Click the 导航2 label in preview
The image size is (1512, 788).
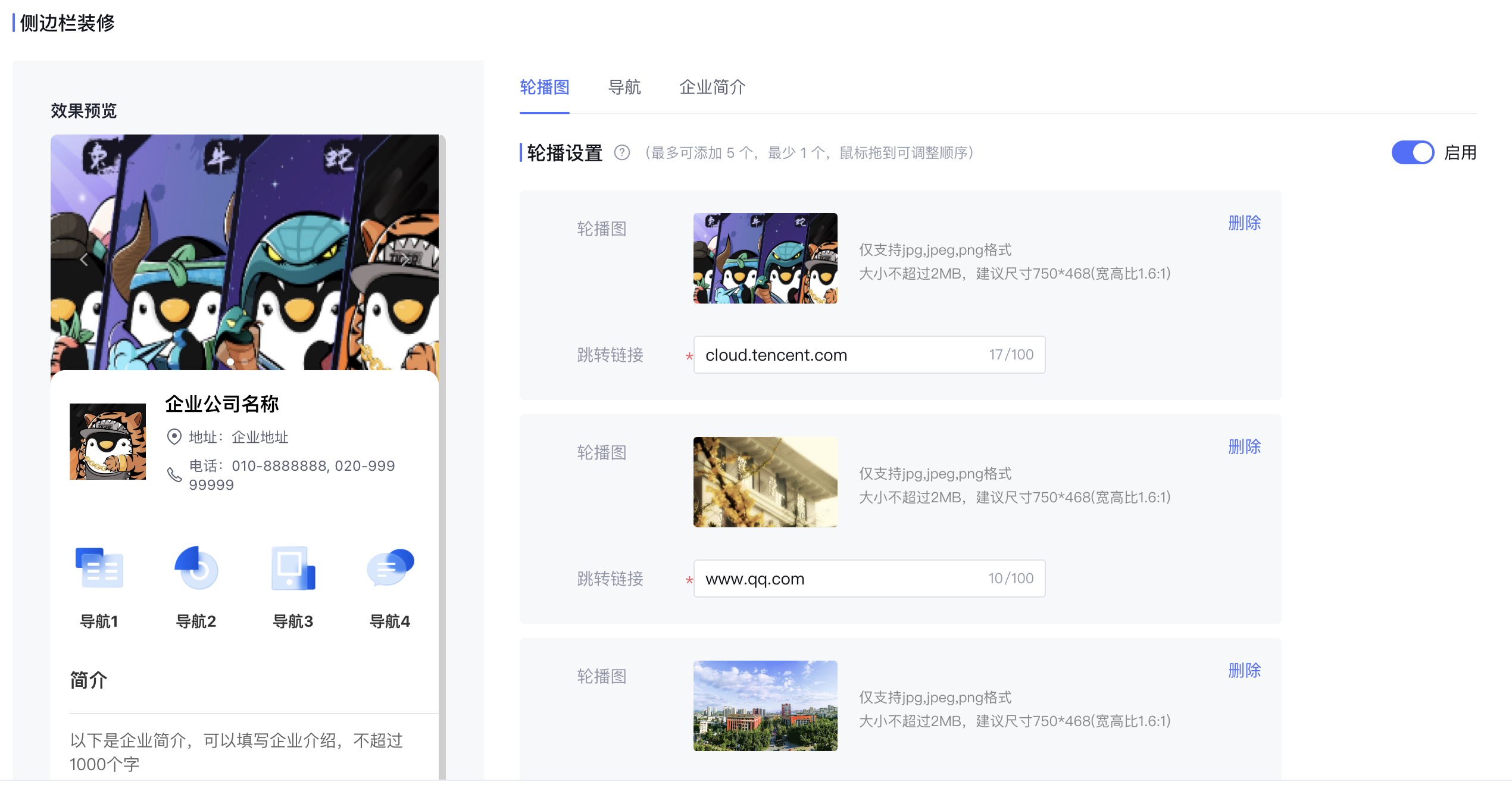tap(196, 621)
